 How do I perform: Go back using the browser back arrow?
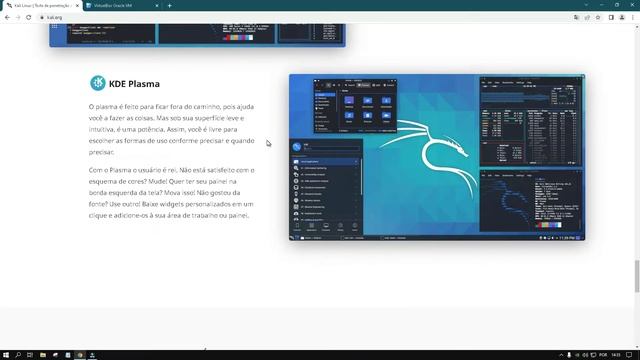7,18
